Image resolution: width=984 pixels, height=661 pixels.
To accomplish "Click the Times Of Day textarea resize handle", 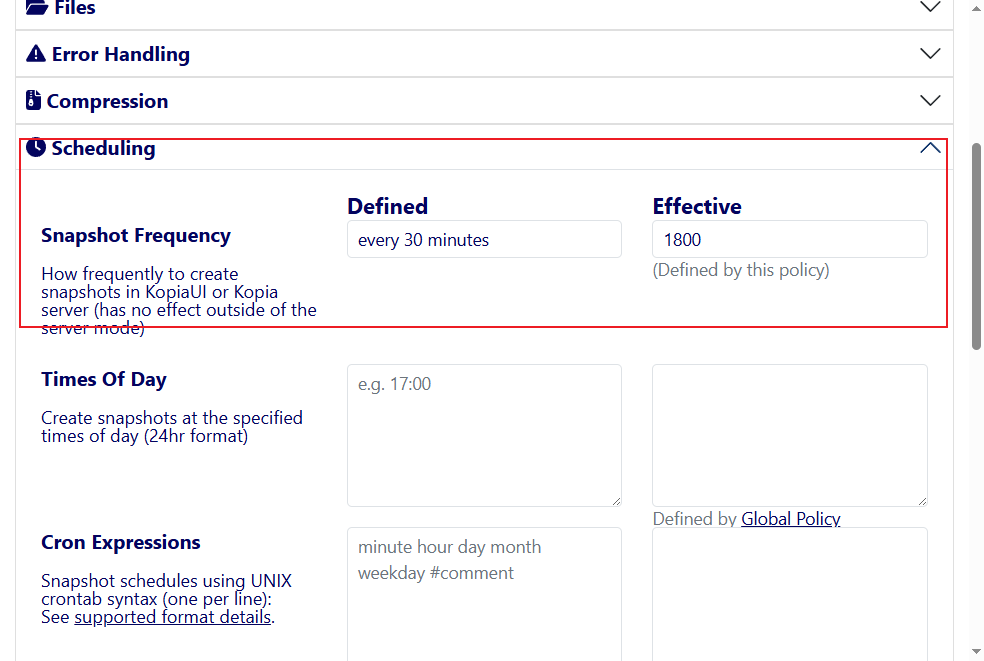I will pos(616,501).
